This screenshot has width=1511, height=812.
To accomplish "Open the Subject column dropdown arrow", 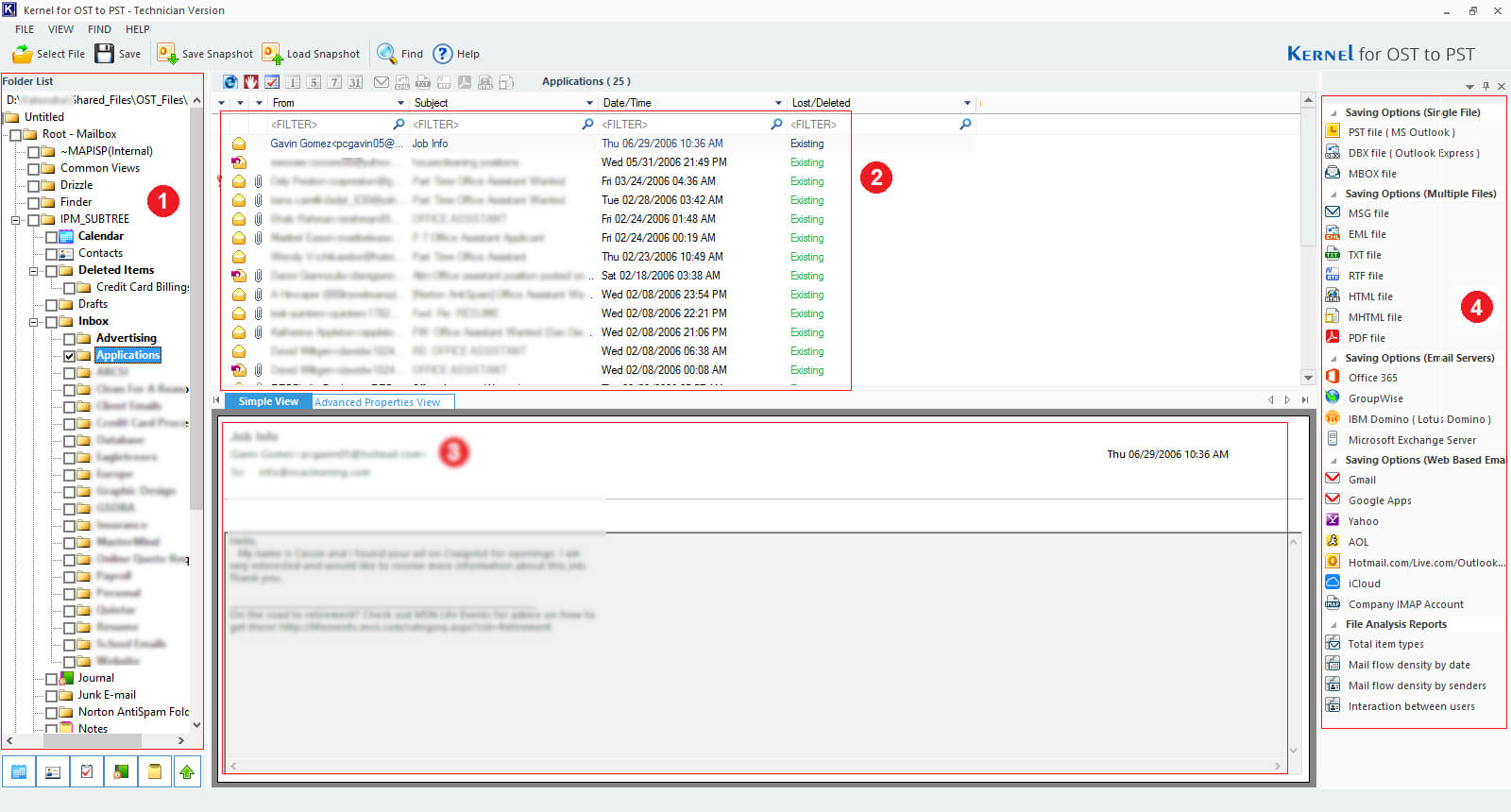I will pos(589,103).
